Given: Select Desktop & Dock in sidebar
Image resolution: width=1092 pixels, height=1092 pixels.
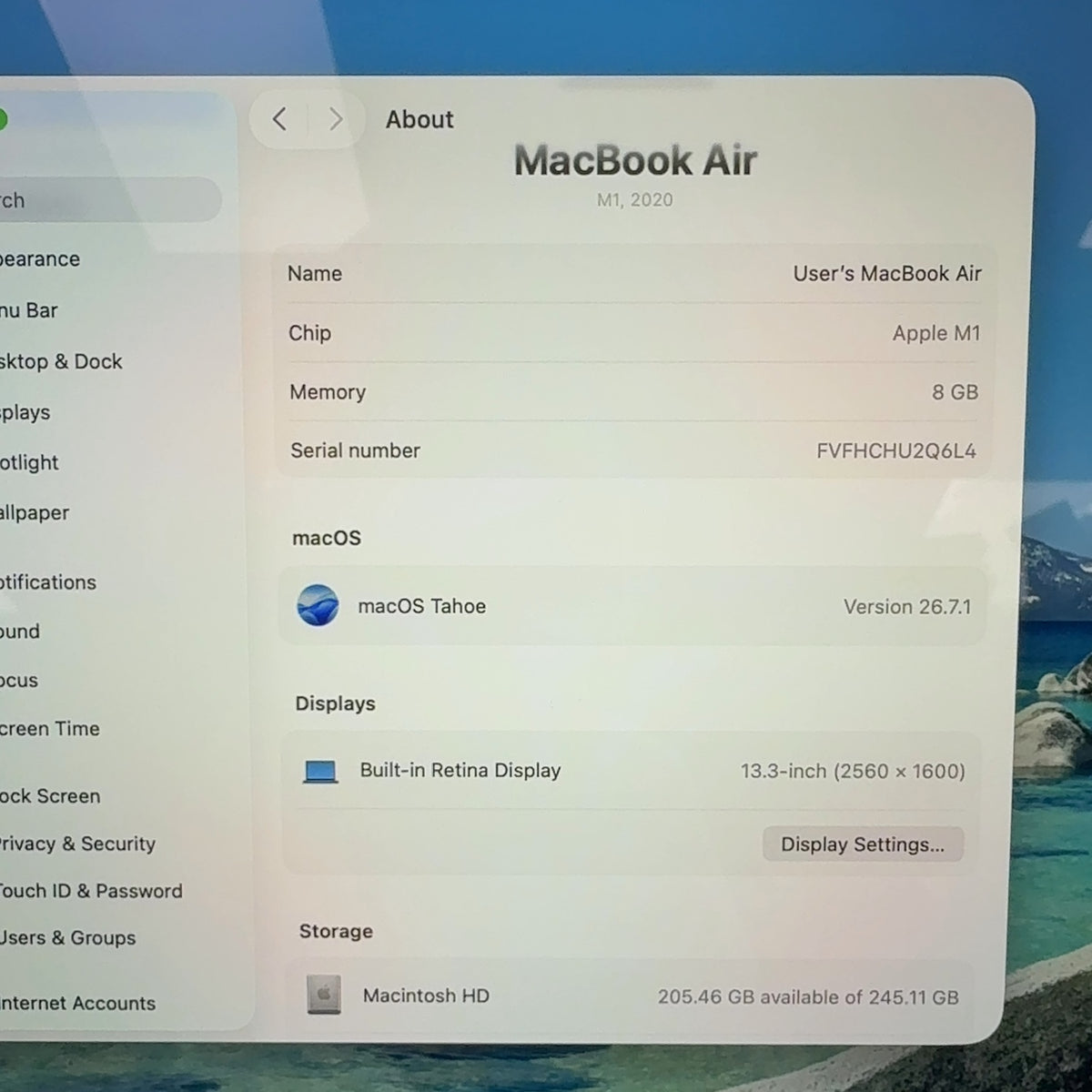Looking at the screenshot, I should [x=61, y=361].
